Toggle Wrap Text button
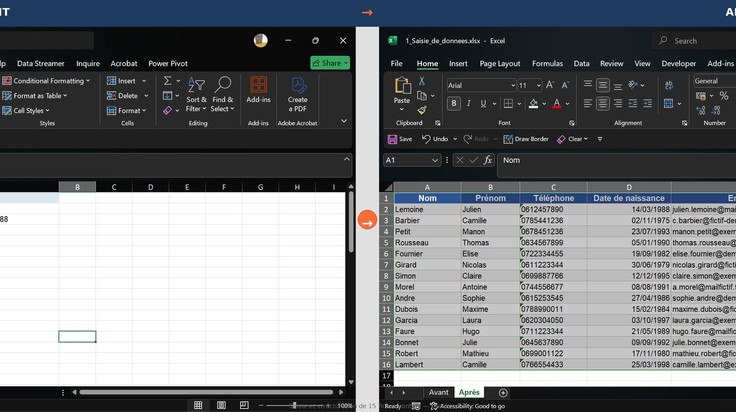This screenshot has width=736, height=412. click(x=669, y=85)
